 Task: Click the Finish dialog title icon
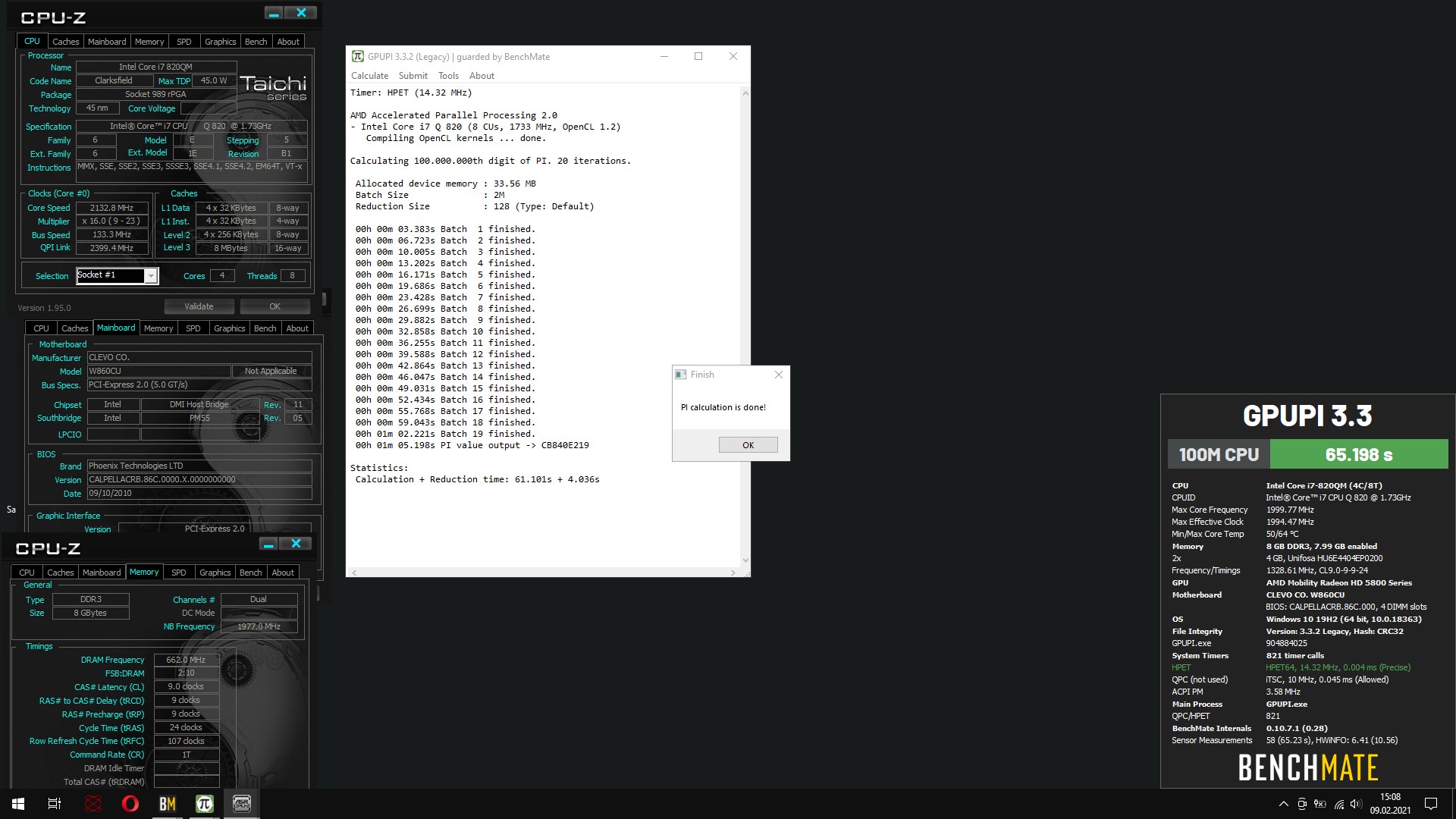pyautogui.click(x=681, y=375)
